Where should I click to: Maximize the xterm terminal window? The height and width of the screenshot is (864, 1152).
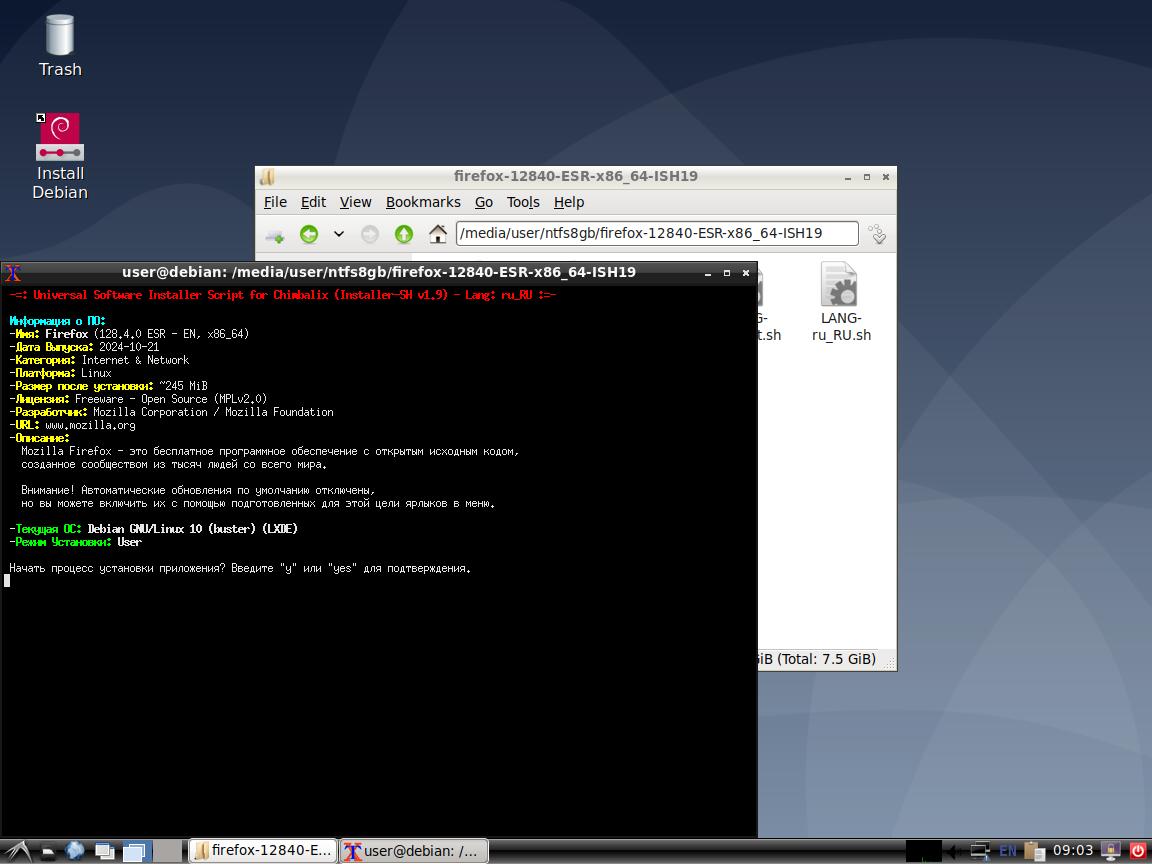727,273
